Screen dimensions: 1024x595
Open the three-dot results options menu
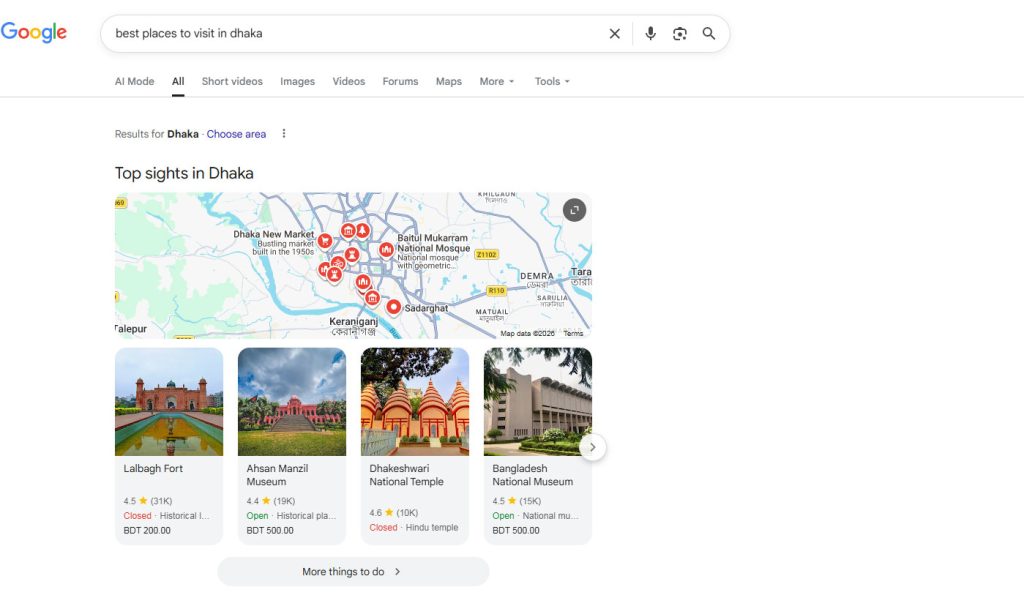tap(284, 134)
